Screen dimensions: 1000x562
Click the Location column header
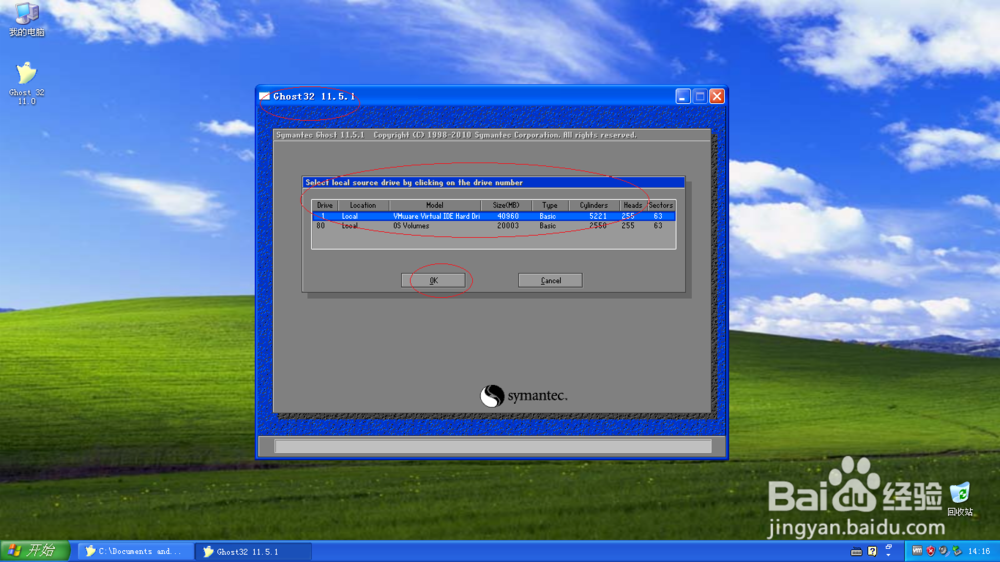[362, 205]
